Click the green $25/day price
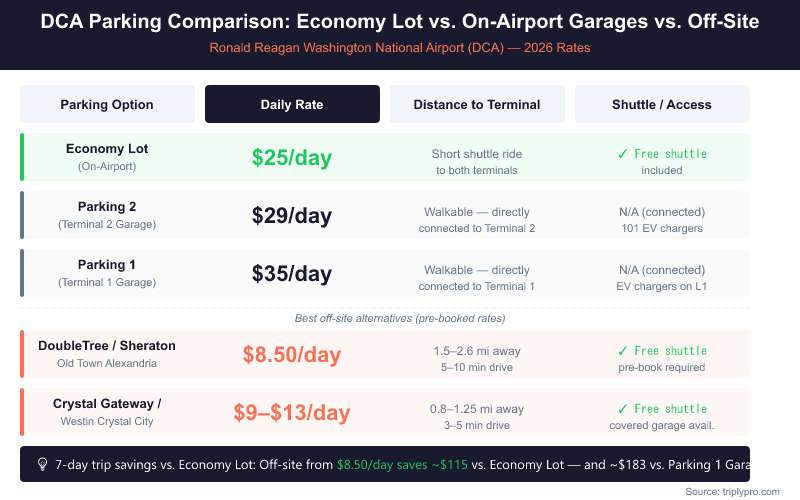This screenshot has height=500, width=800. point(292,158)
